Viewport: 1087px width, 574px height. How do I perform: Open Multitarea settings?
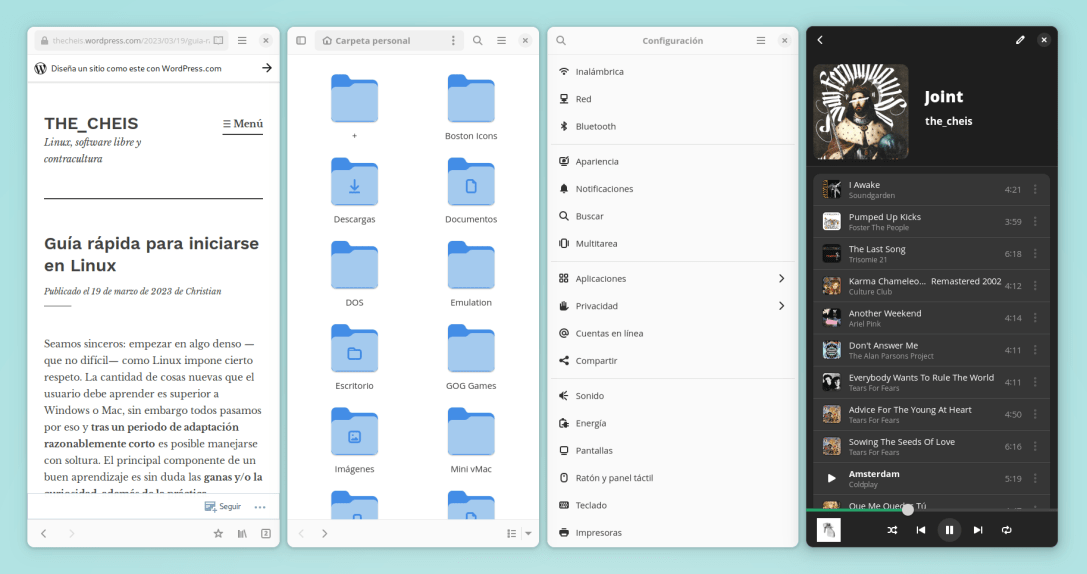[x=672, y=243]
